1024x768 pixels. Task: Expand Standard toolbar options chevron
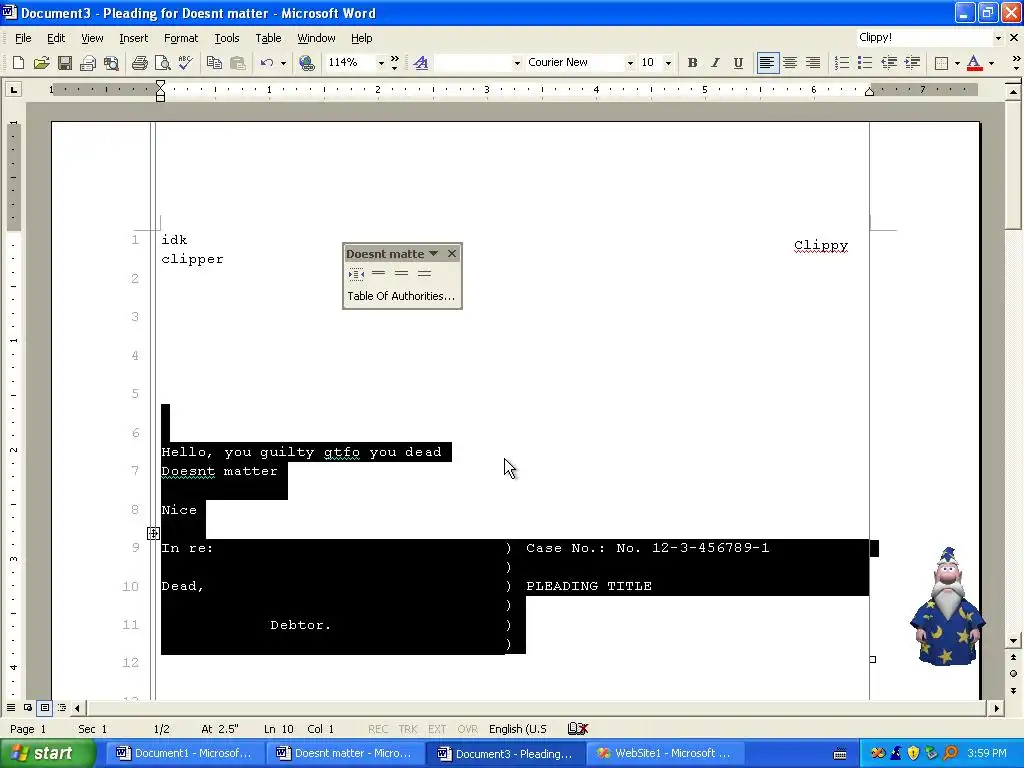394,63
